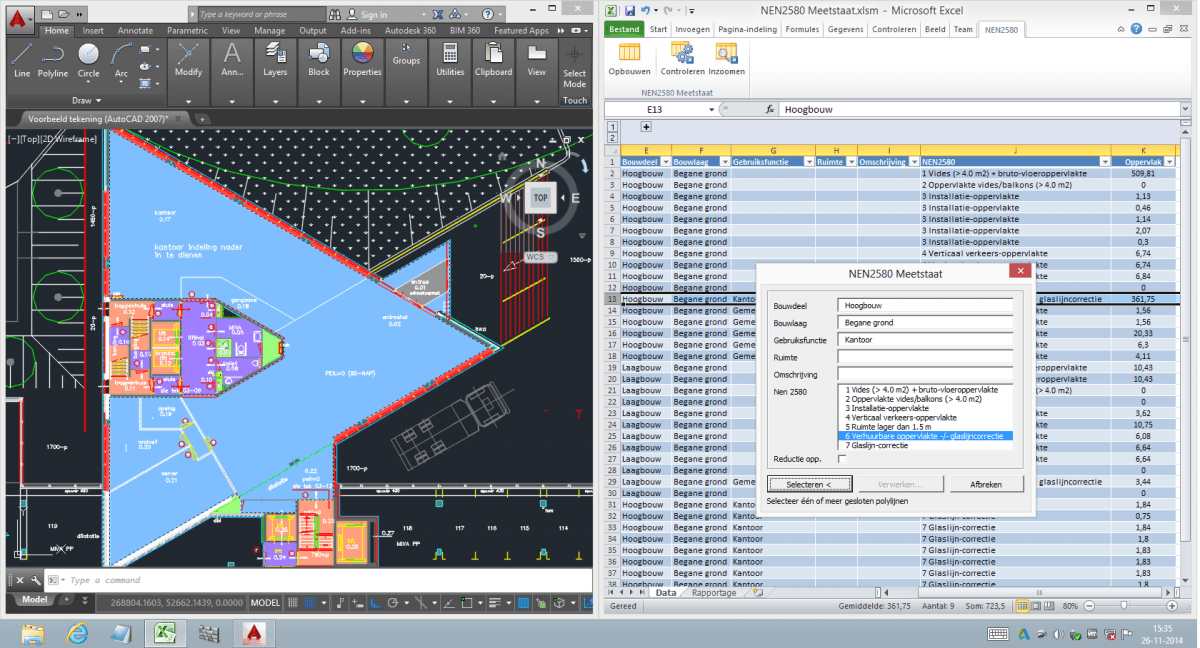Click the keyword search box in AutoCAD
This screenshot has height=648, width=1200.
[263, 15]
